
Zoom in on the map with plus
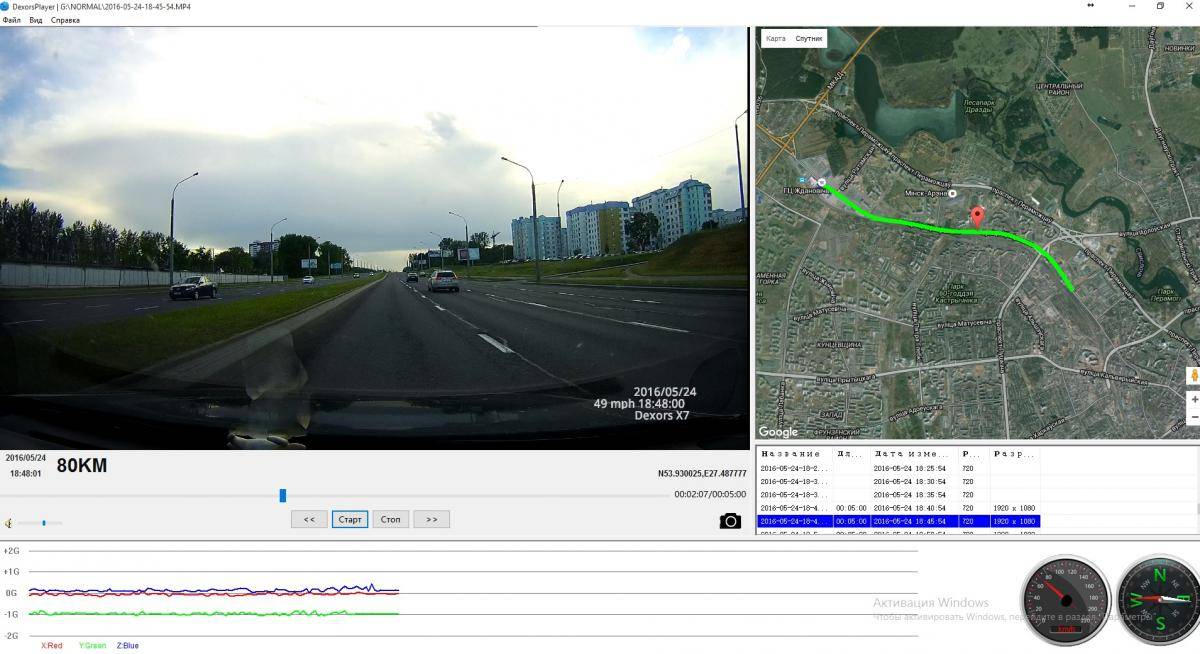(1193, 399)
